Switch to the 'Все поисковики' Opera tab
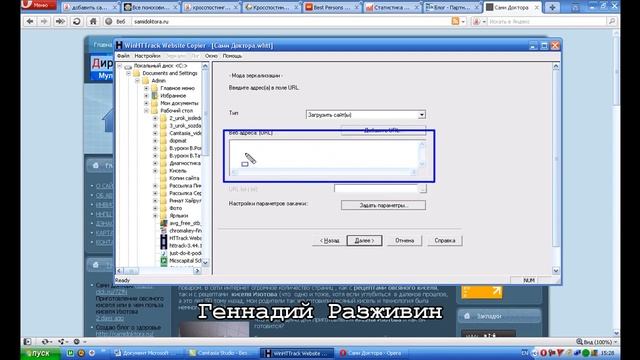Viewport: 640px width, 360px height. (151, 7)
